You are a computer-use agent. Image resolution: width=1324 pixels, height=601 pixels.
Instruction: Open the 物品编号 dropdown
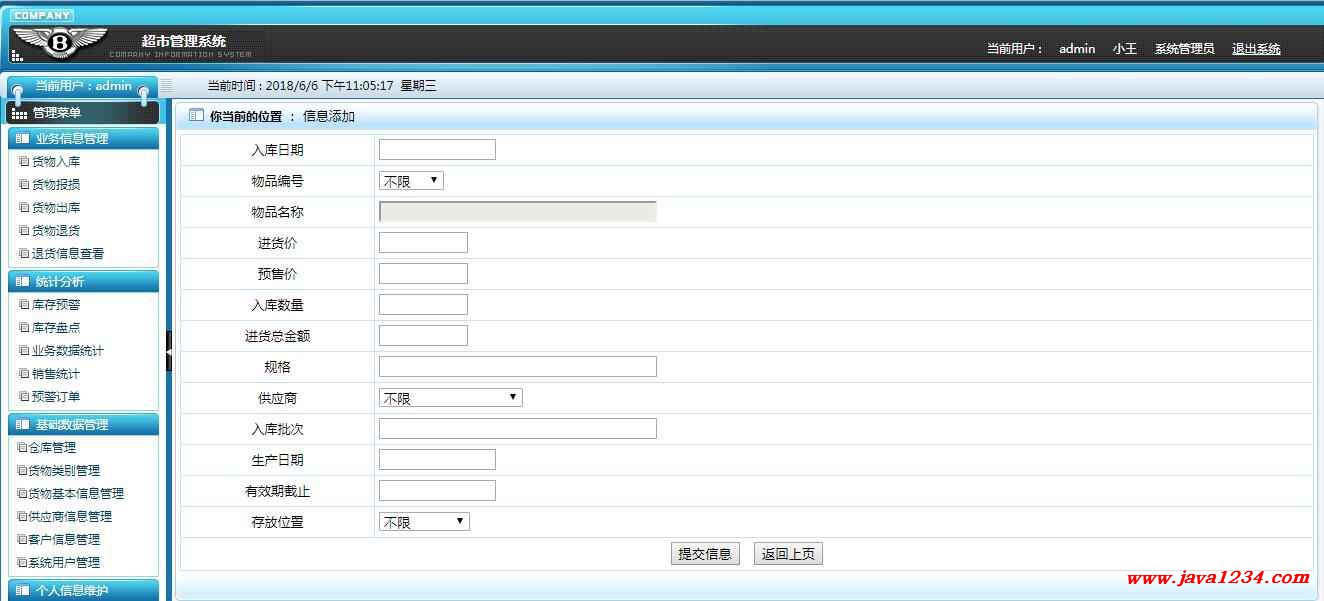click(411, 181)
